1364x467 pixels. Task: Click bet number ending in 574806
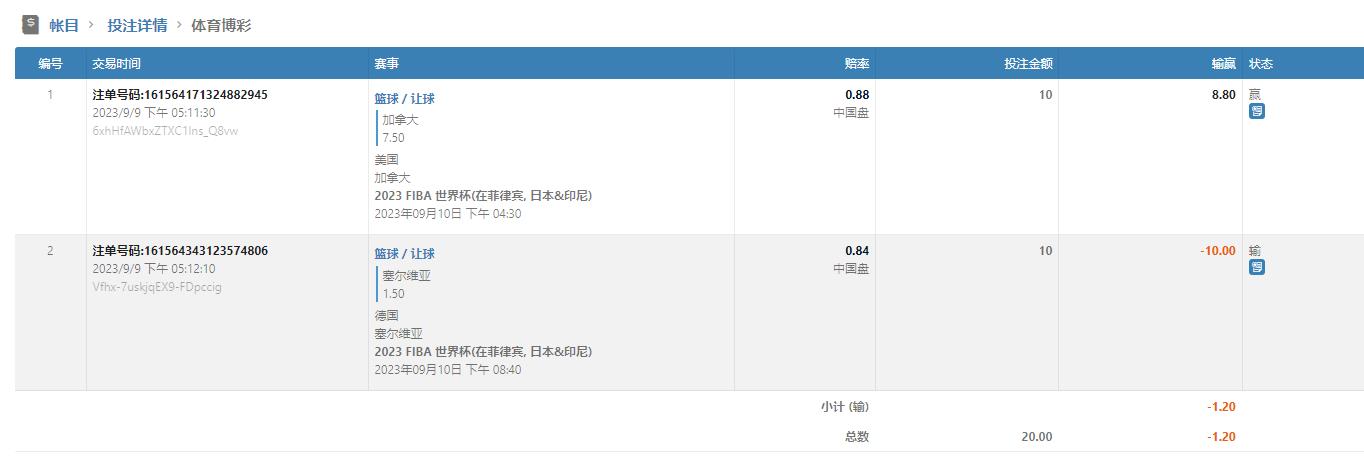tap(180, 251)
